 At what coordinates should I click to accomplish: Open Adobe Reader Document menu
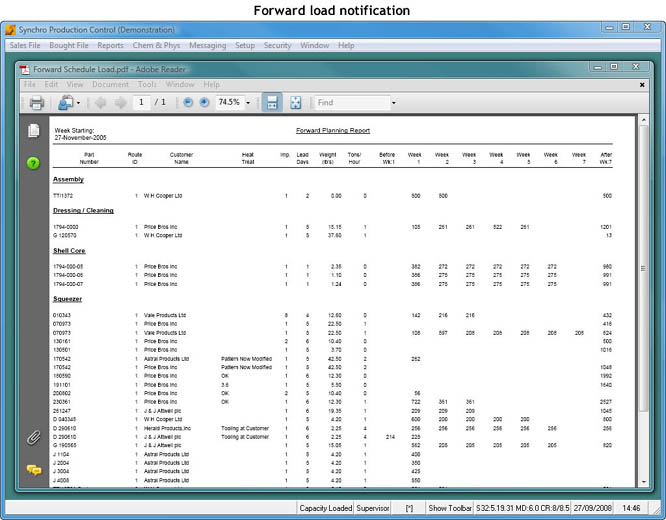tap(110, 85)
